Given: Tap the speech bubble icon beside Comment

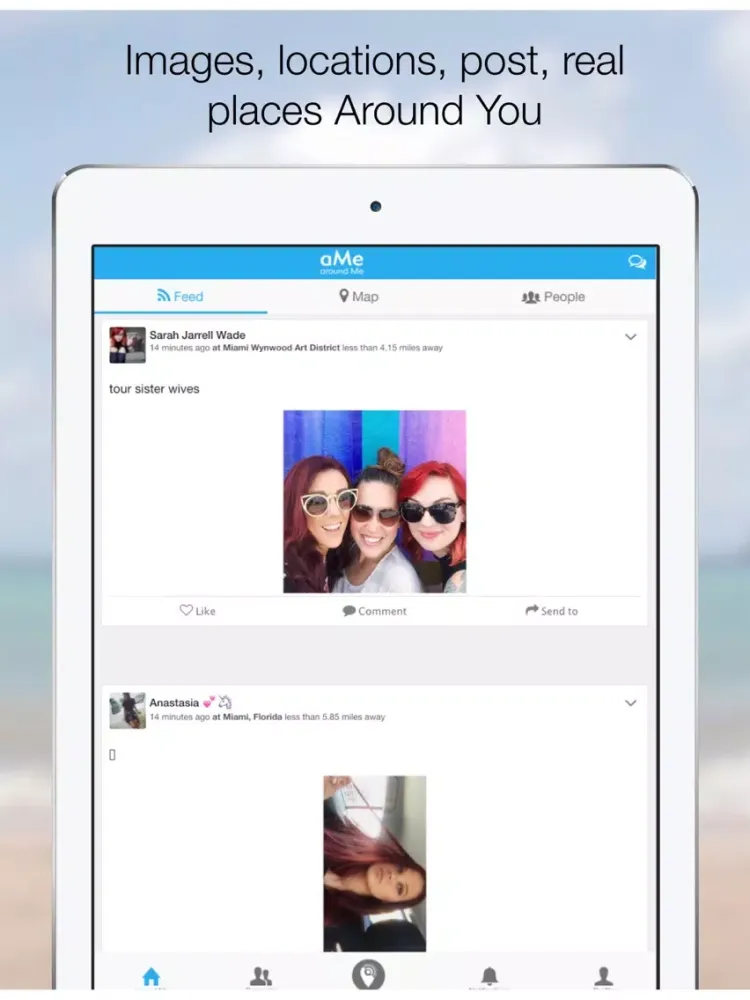Looking at the screenshot, I should 349,610.
